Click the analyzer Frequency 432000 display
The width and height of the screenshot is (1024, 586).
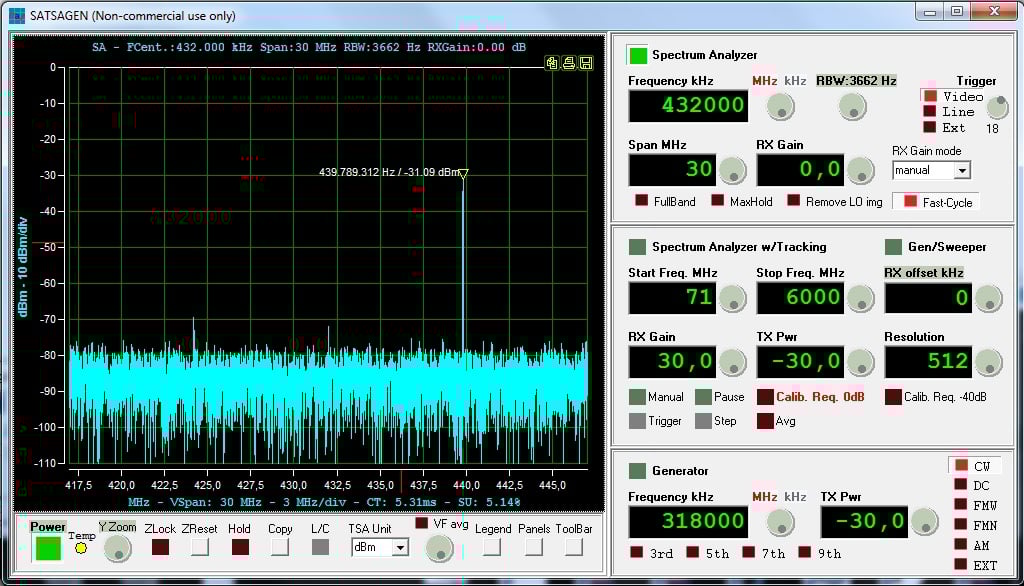[x=688, y=106]
